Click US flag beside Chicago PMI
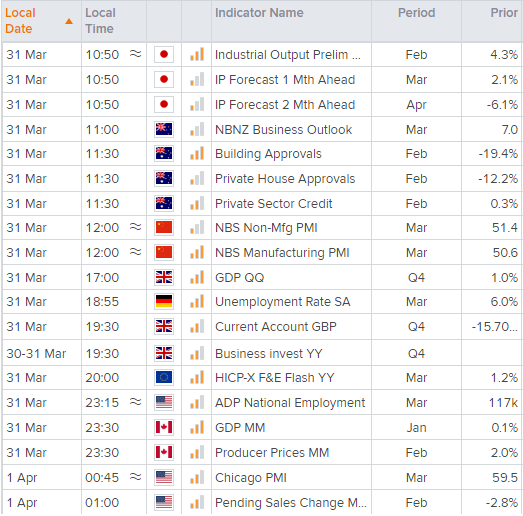 click(164, 477)
